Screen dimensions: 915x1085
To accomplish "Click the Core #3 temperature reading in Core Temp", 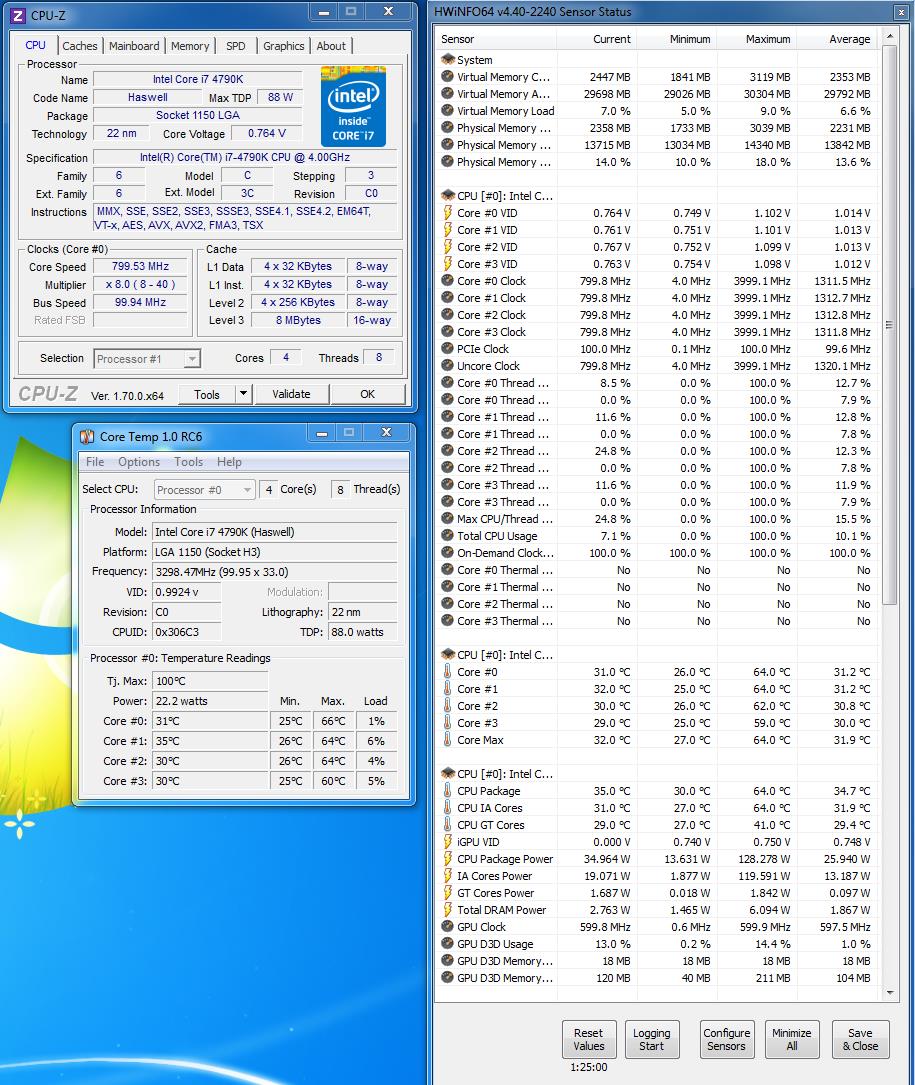I will pyautogui.click(x=210, y=781).
